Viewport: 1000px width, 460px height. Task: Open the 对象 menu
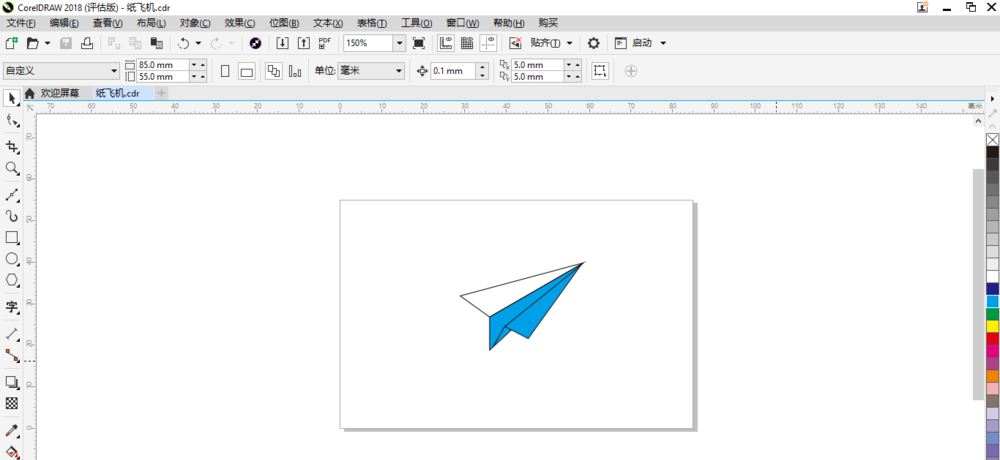pos(195,24)
